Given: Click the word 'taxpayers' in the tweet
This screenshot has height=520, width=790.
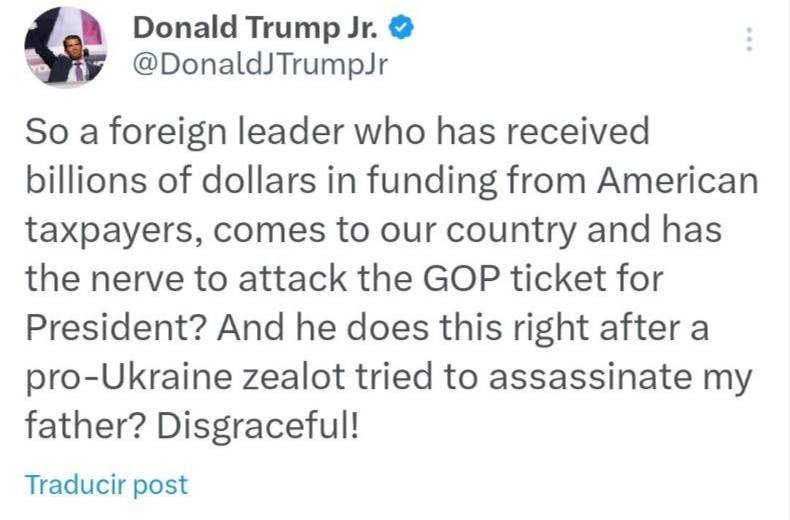Looking at the screenshot, I should (98, 231).
